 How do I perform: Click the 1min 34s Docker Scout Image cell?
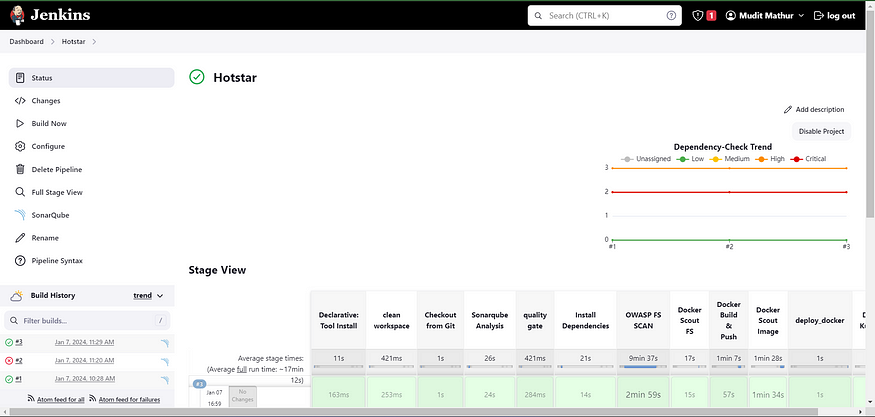pos(768,395)
